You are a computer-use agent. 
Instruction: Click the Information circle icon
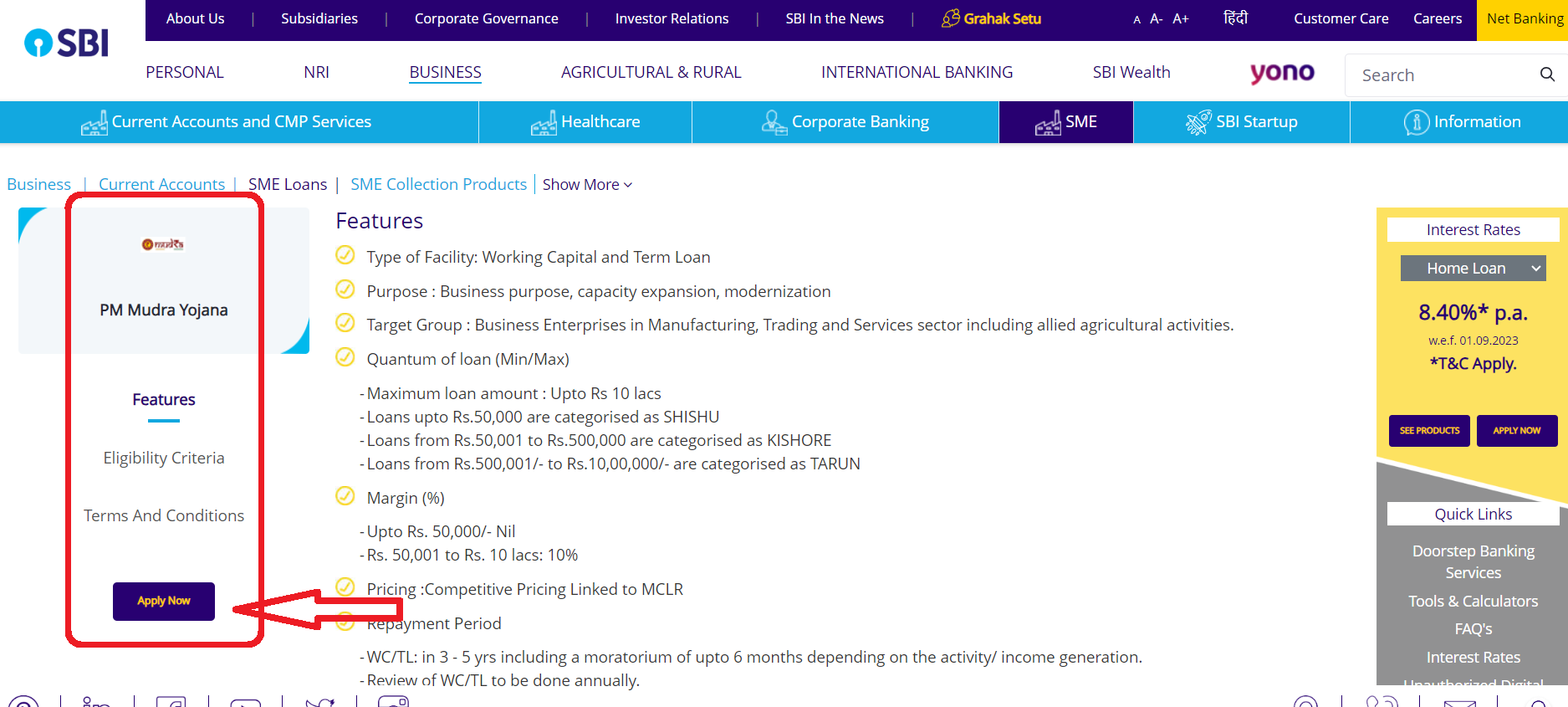(x=1417, y=122)
